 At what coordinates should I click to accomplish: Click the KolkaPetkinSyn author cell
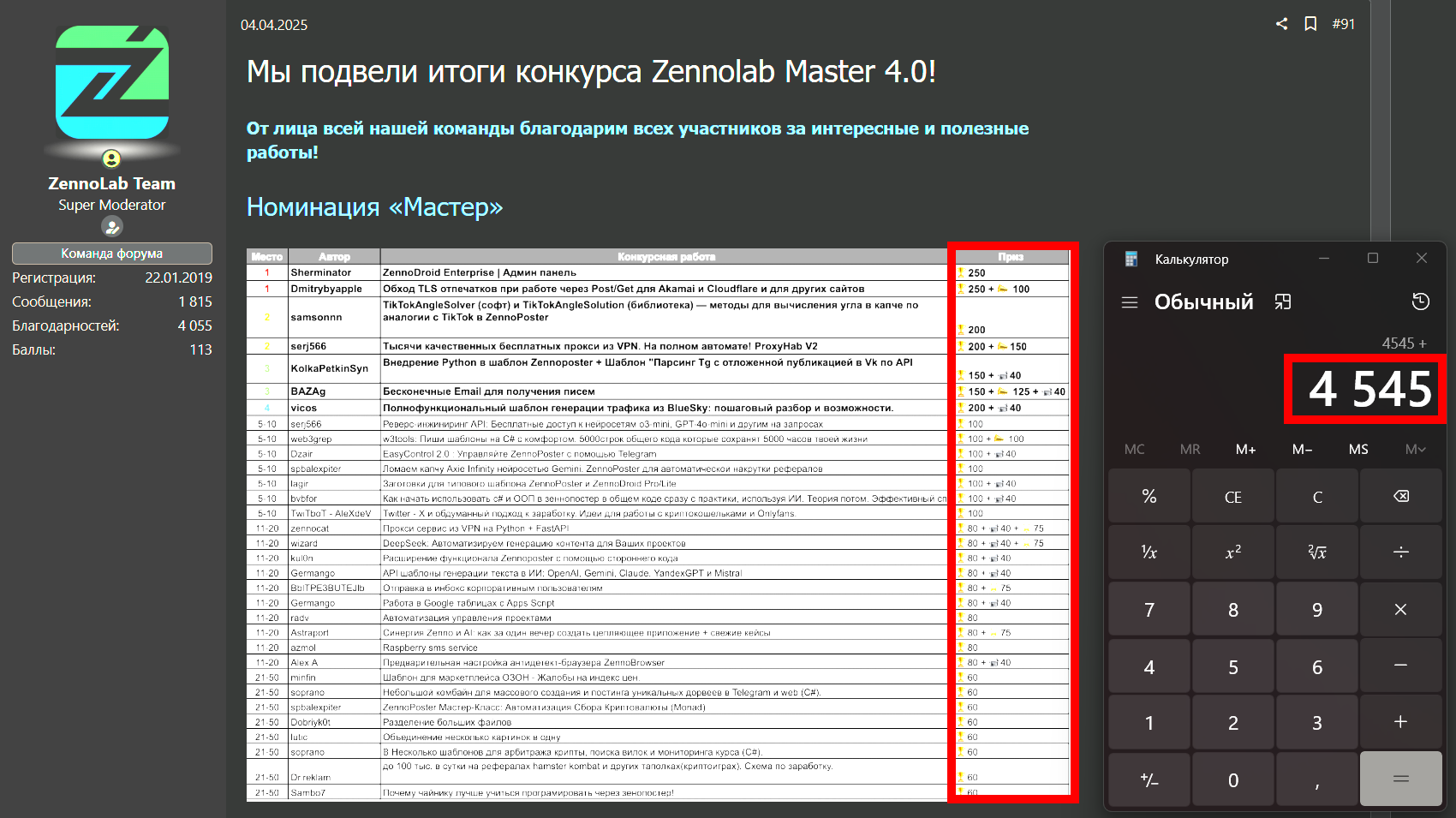coord(334,368)
